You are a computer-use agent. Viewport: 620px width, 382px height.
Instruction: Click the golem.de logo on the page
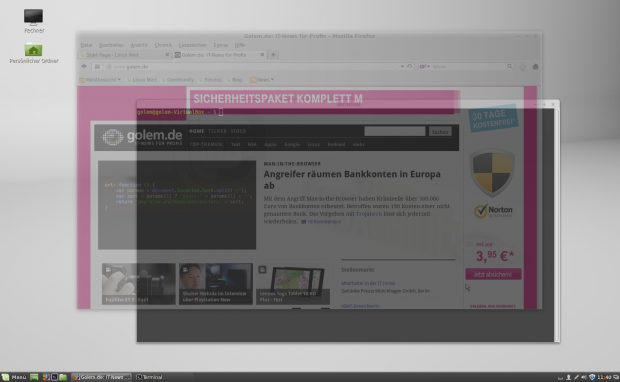pos(142,137)
